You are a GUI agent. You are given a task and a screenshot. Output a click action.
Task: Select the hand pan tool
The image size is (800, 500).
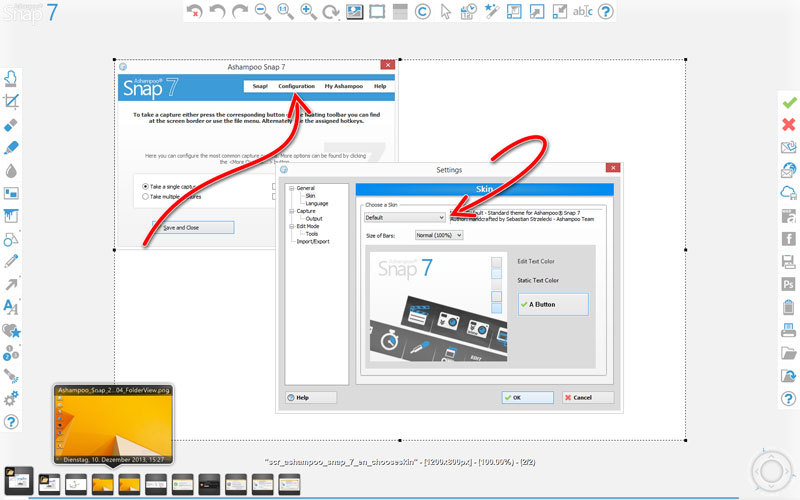click(11, 78)
